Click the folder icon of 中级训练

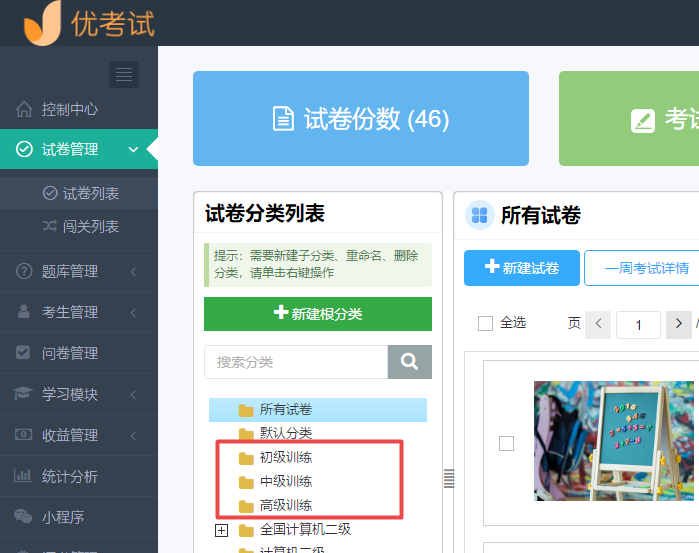pyautogui.click(x=246, y=482)
